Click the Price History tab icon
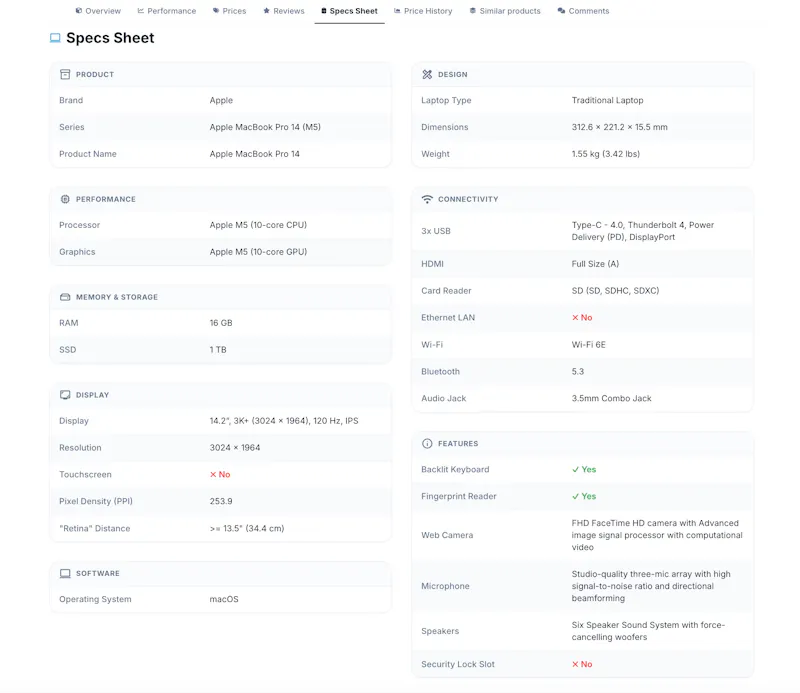Viewport: 800px width, 693px height. click(397, 10)
